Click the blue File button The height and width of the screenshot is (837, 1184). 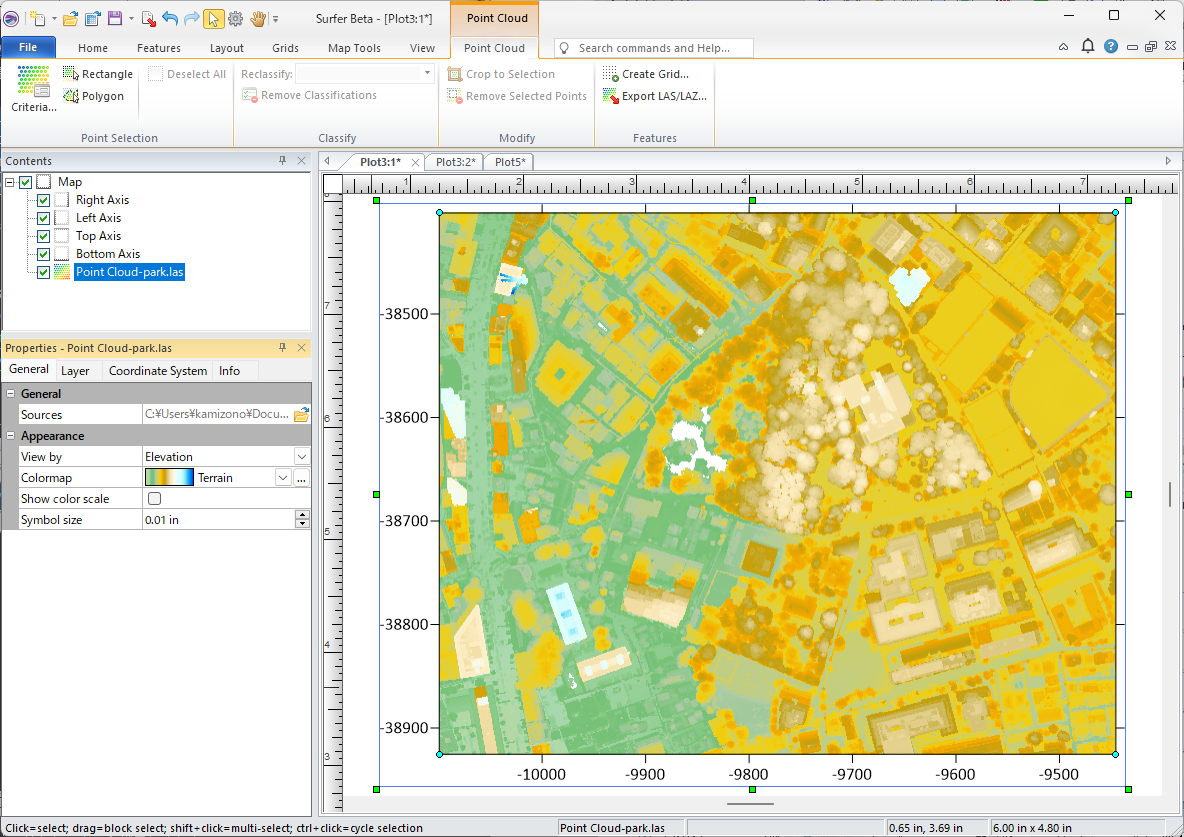[x=28, y=48]
